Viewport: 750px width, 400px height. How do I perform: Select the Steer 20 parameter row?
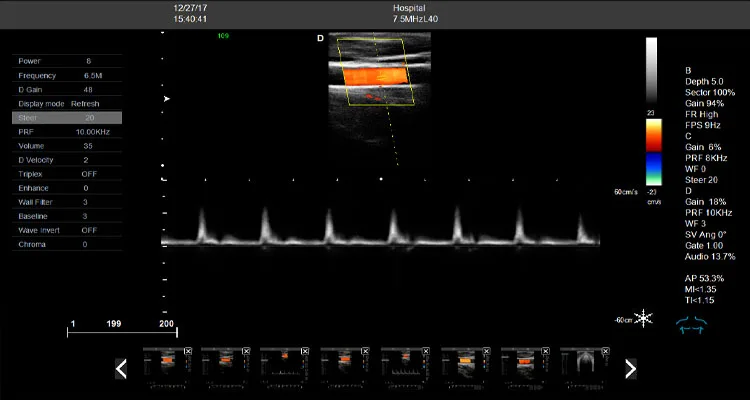coord(67,118)
